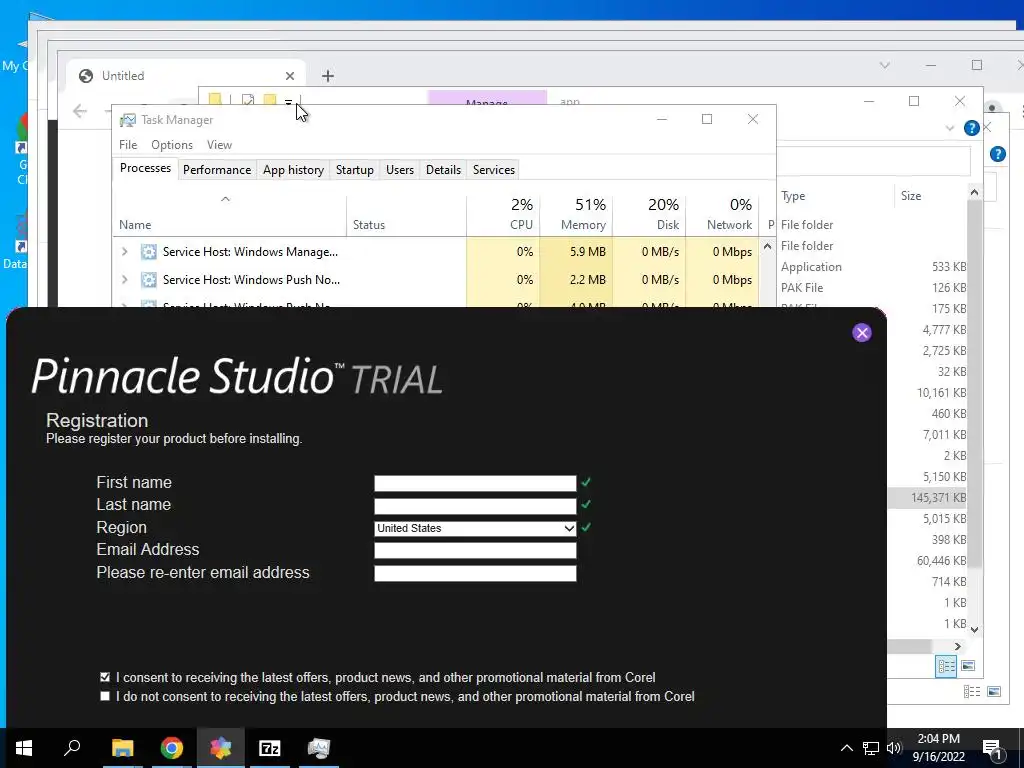Switch to Users tab
The image size is (1024, 768).
pyautogui.click(x=400, y=170)
